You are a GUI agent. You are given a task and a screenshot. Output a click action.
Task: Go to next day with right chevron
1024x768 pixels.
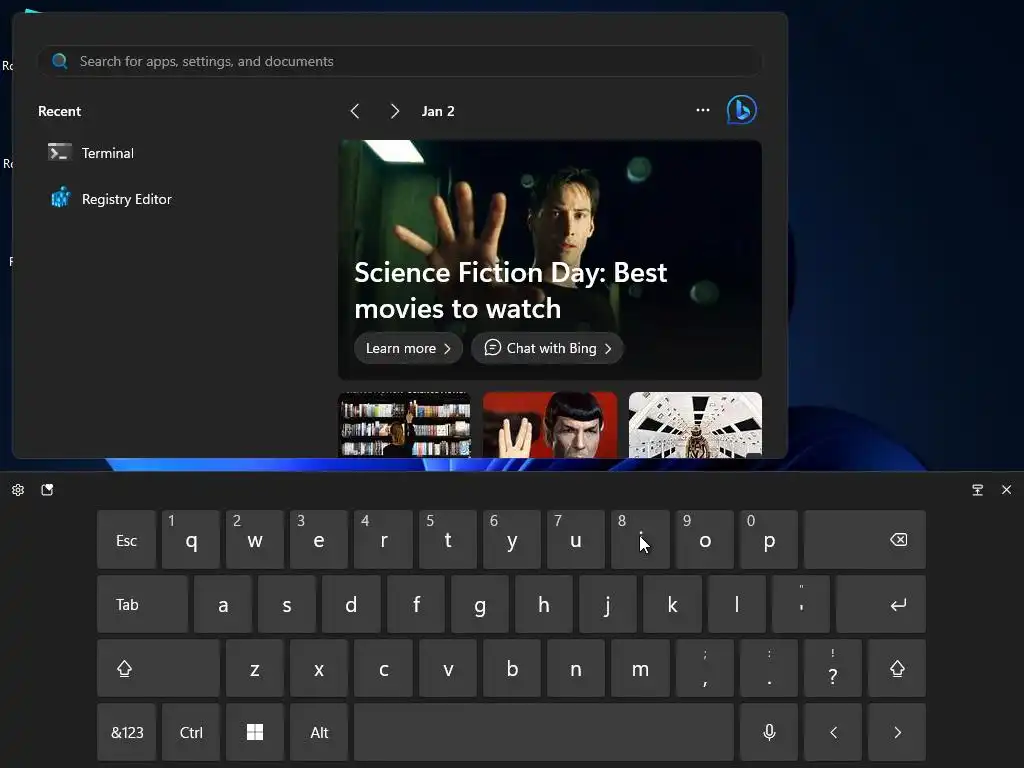pos(394,111)
